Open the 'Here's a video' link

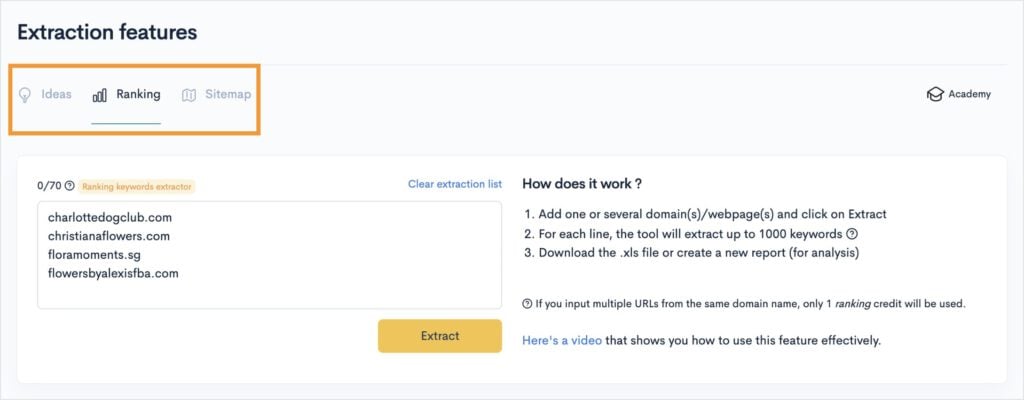coord(562,341)
